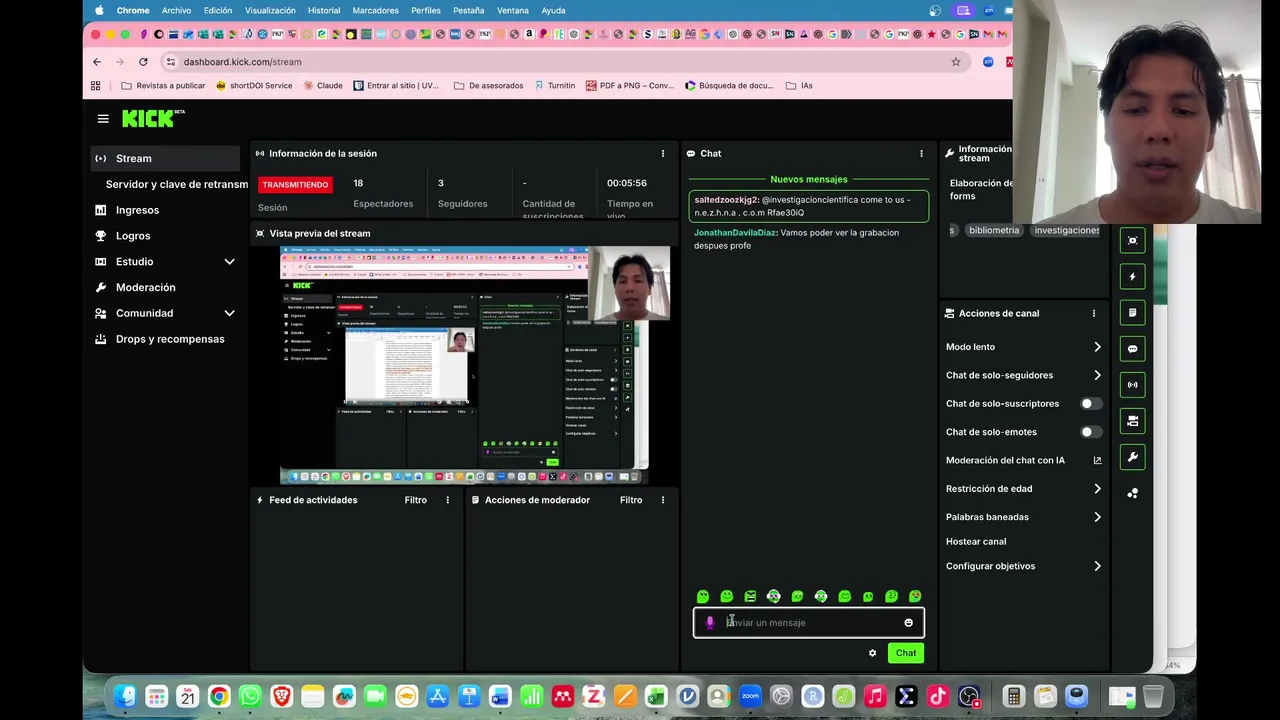The image size is (1280, 720).
Task: Select Stream in sidebar
Action: (165, 158)
